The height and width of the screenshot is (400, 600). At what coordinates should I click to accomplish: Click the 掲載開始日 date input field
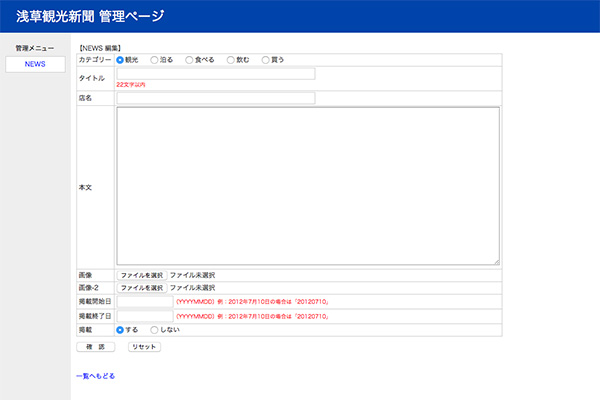coord(144,301)
